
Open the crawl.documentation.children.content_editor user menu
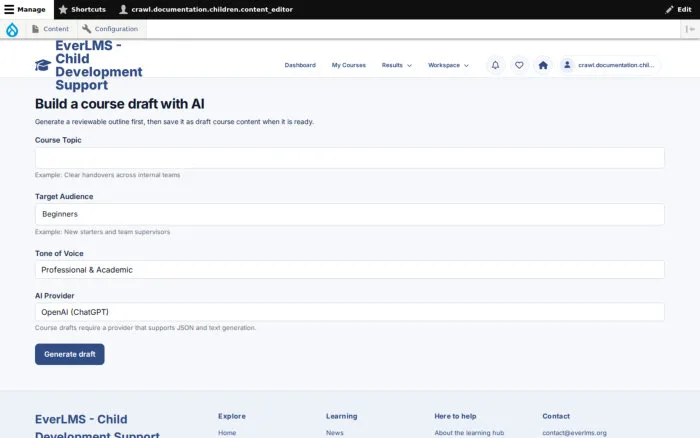206,9
